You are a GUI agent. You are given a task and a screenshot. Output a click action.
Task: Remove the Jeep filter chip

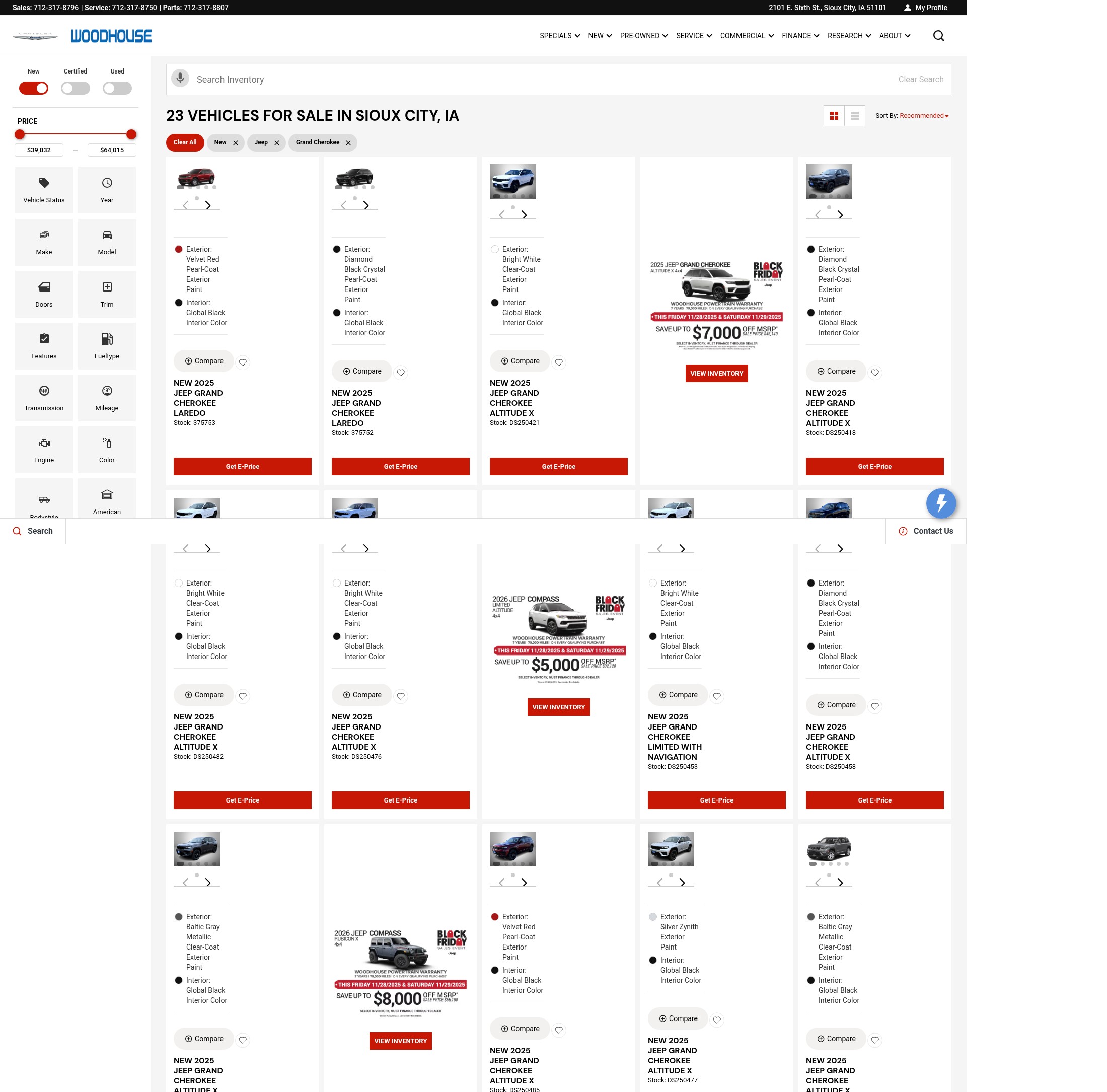(x=277, y=143)
